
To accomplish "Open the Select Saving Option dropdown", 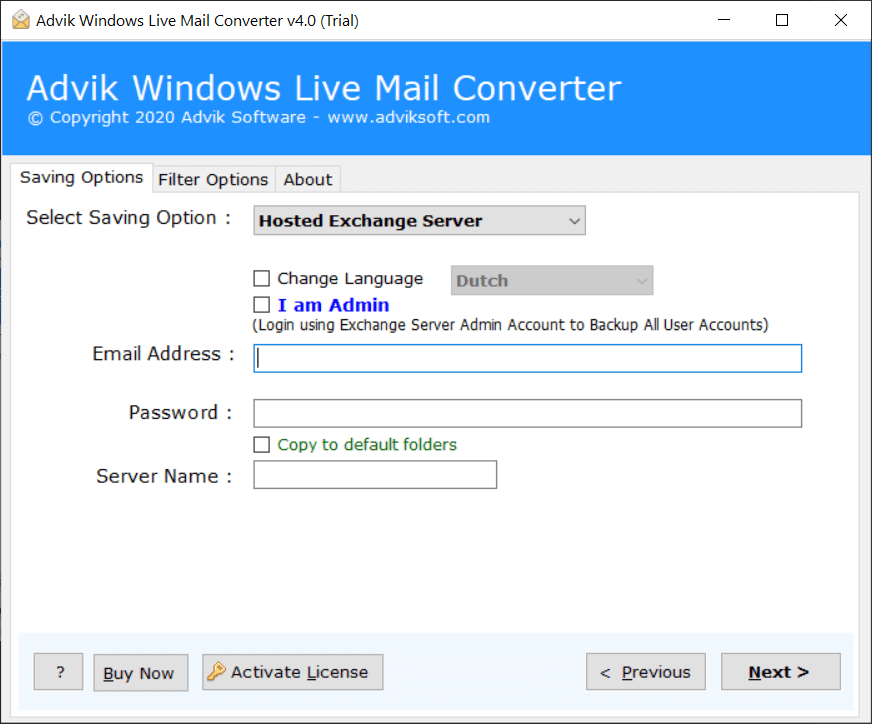I will click(419, 220).
